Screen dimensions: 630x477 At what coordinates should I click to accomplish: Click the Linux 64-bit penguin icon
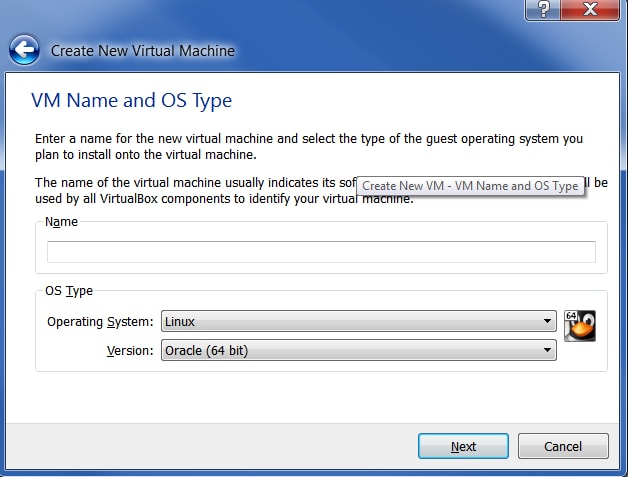point(580,326)
